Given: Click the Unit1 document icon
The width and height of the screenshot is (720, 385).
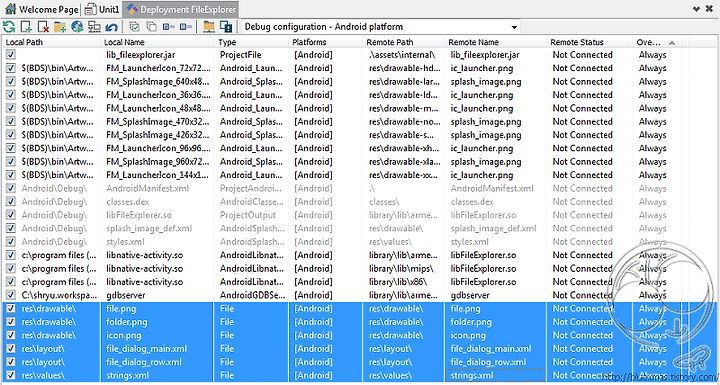Looking at the screenshot, I should coord(91,9).
